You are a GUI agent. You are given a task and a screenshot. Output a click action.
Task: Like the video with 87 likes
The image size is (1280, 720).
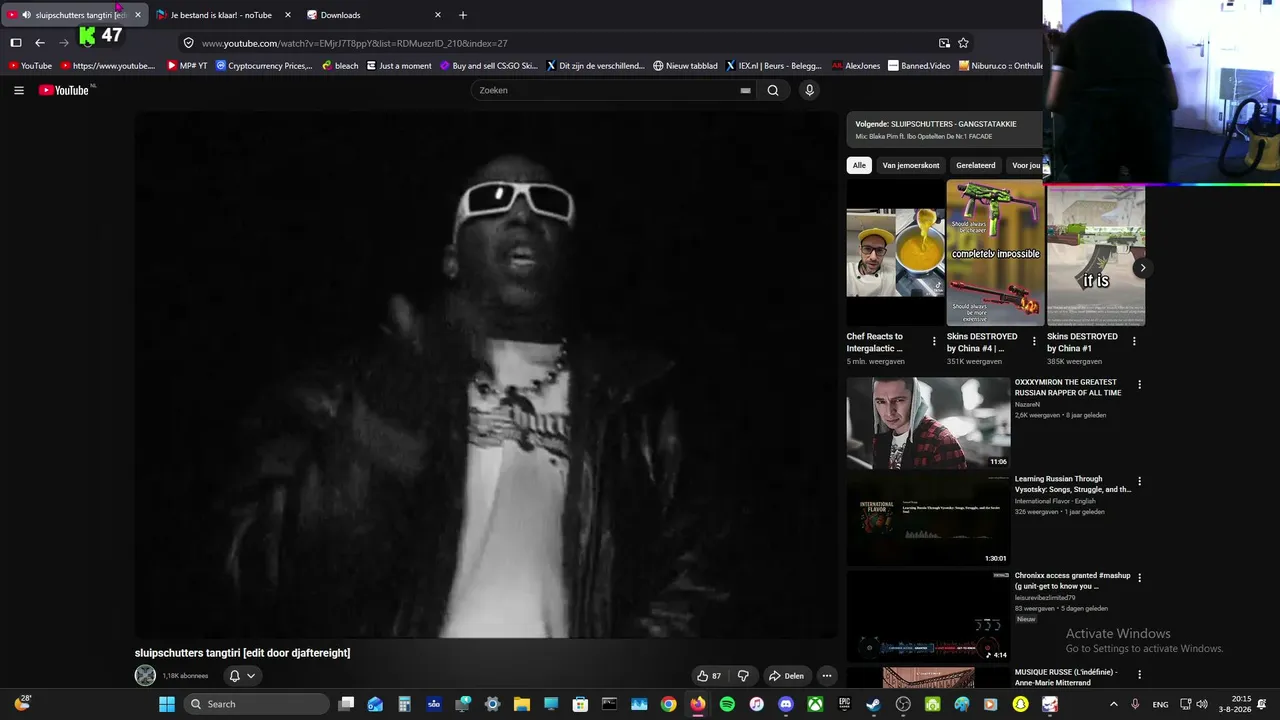tap(709, 676)
